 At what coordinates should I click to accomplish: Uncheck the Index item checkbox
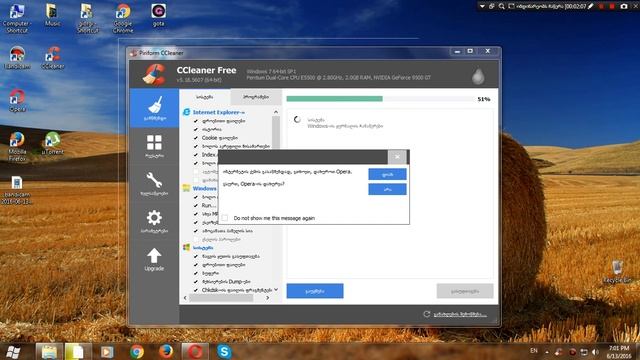(x=196, y=155)
